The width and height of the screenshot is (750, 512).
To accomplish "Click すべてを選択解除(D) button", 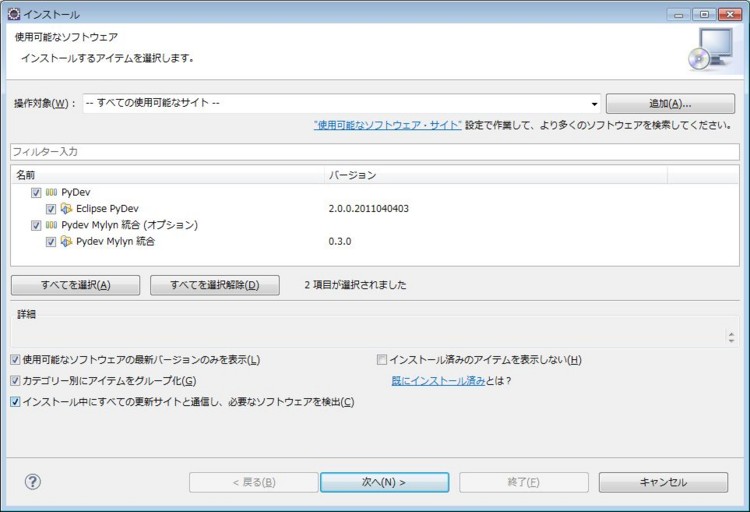I will coord(215,285).
